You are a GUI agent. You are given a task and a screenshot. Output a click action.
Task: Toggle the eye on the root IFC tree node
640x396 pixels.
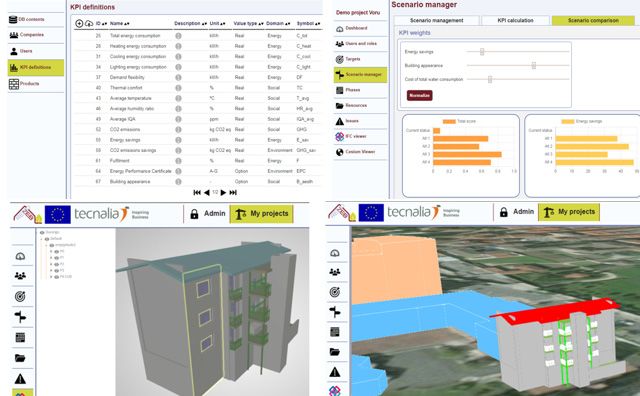tap(42, 232)
